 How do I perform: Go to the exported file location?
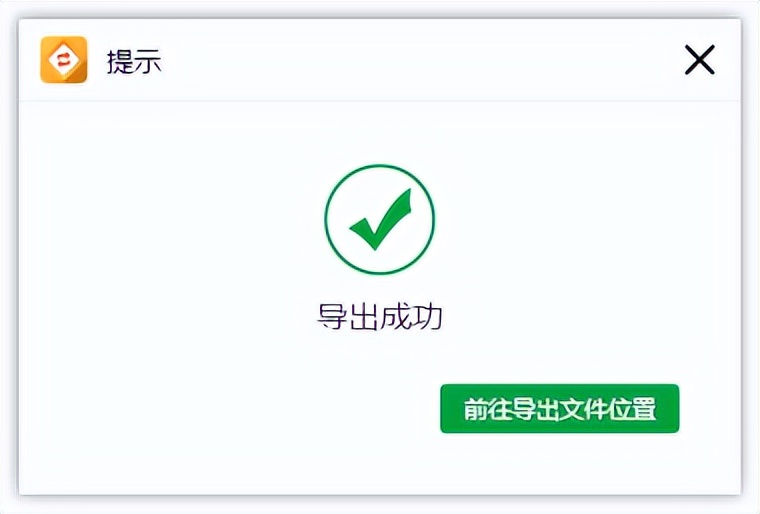(x=559, y=409)
